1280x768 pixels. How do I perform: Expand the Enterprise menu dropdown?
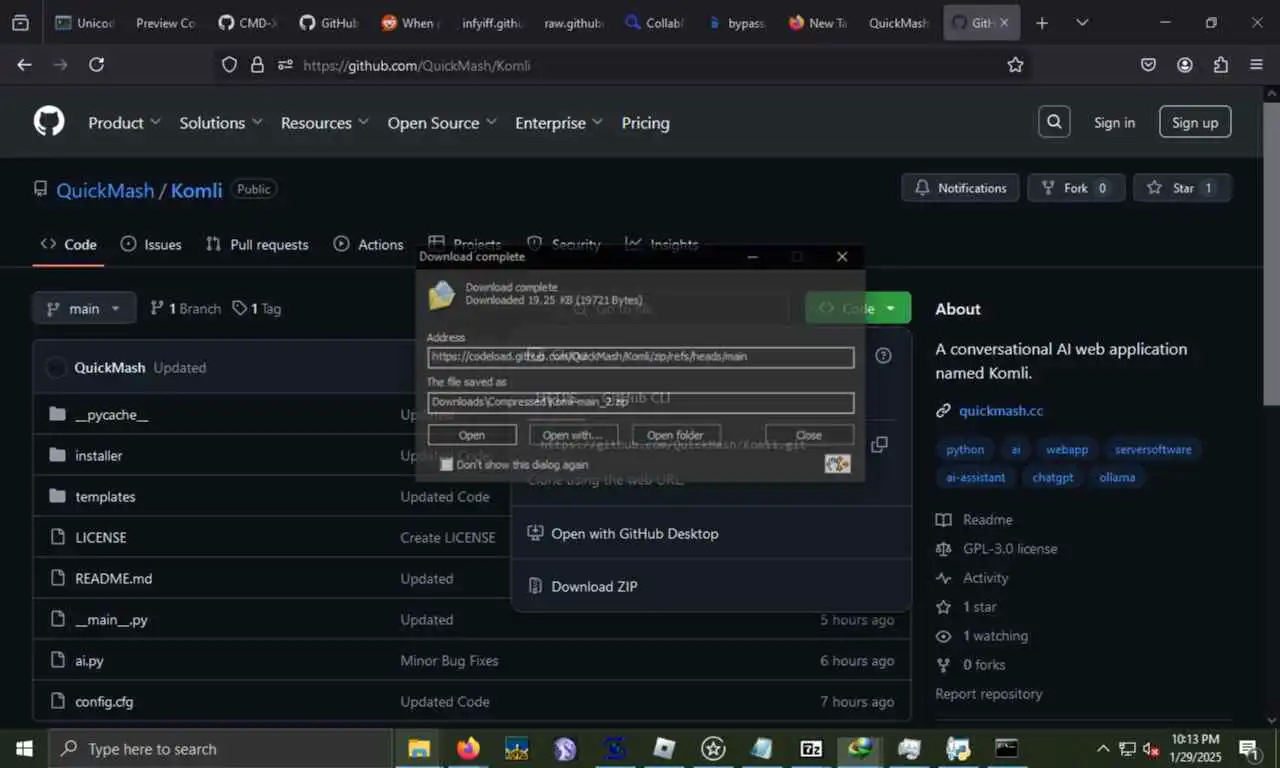559,122
